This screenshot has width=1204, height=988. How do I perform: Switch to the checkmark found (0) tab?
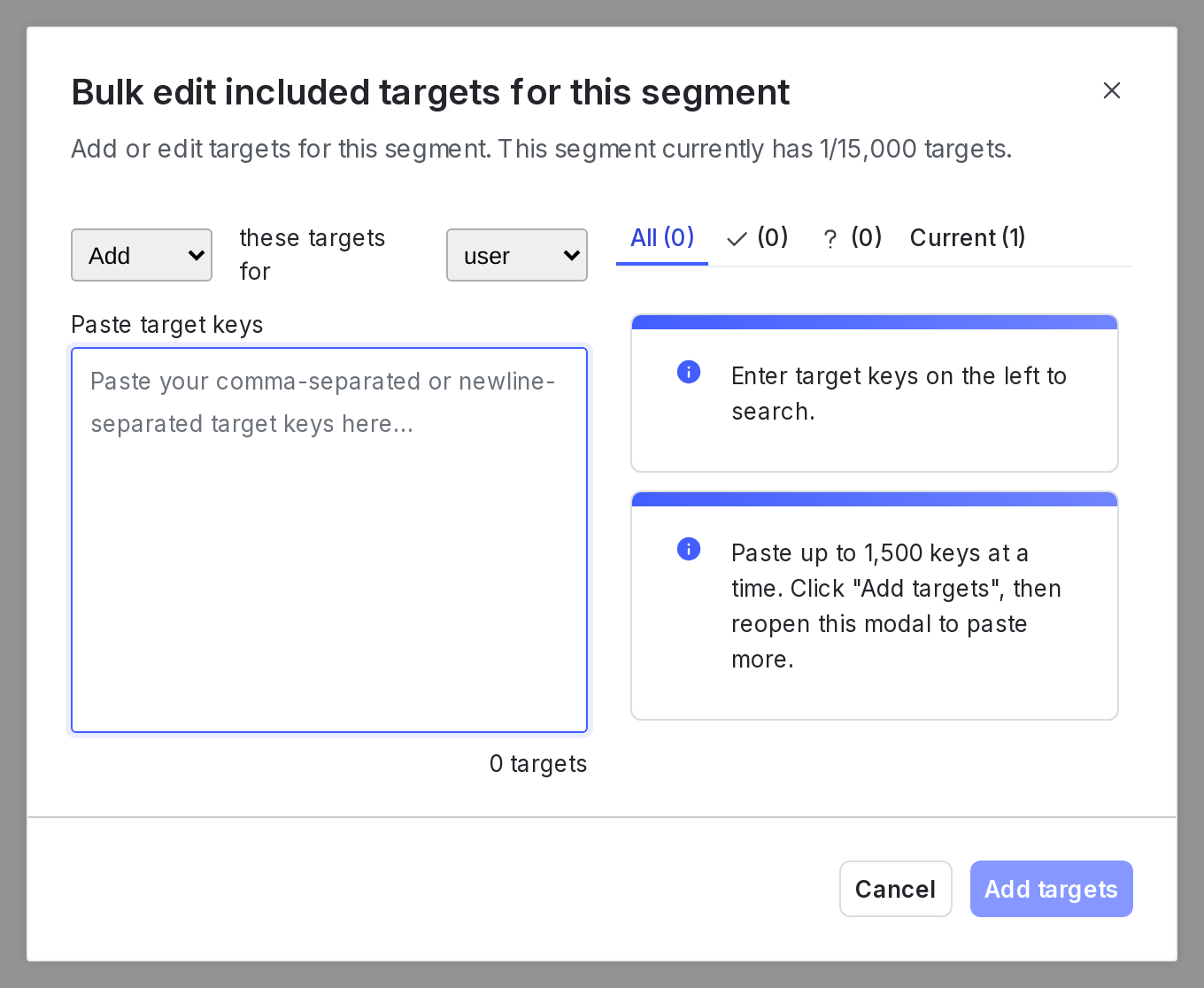pyautogui.click(x=757, y=237)
